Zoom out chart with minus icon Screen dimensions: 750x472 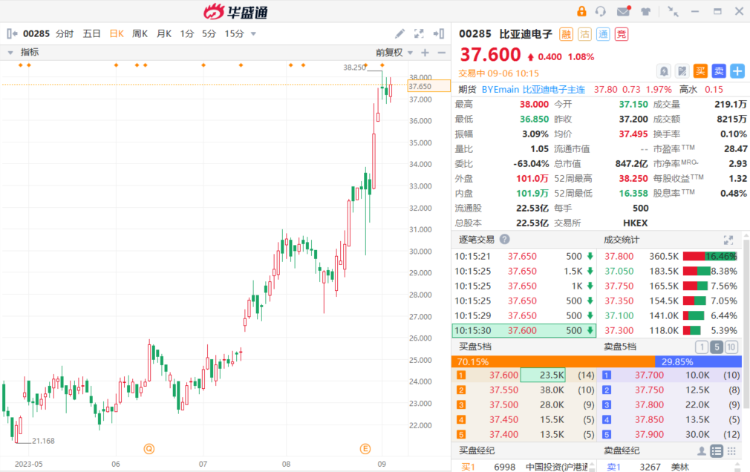pyautogui.click(x=441, y=53)
